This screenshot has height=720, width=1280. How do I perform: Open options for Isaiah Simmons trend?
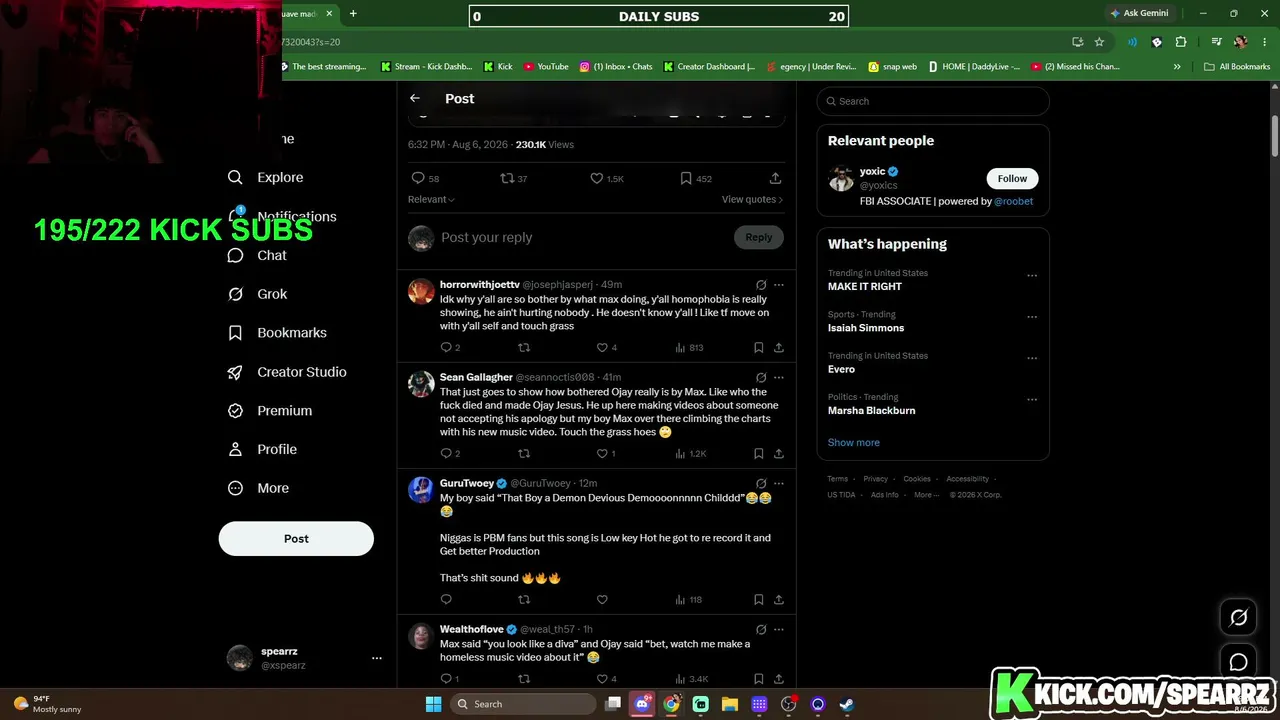pyautogui.click(x=1032, y=317)
